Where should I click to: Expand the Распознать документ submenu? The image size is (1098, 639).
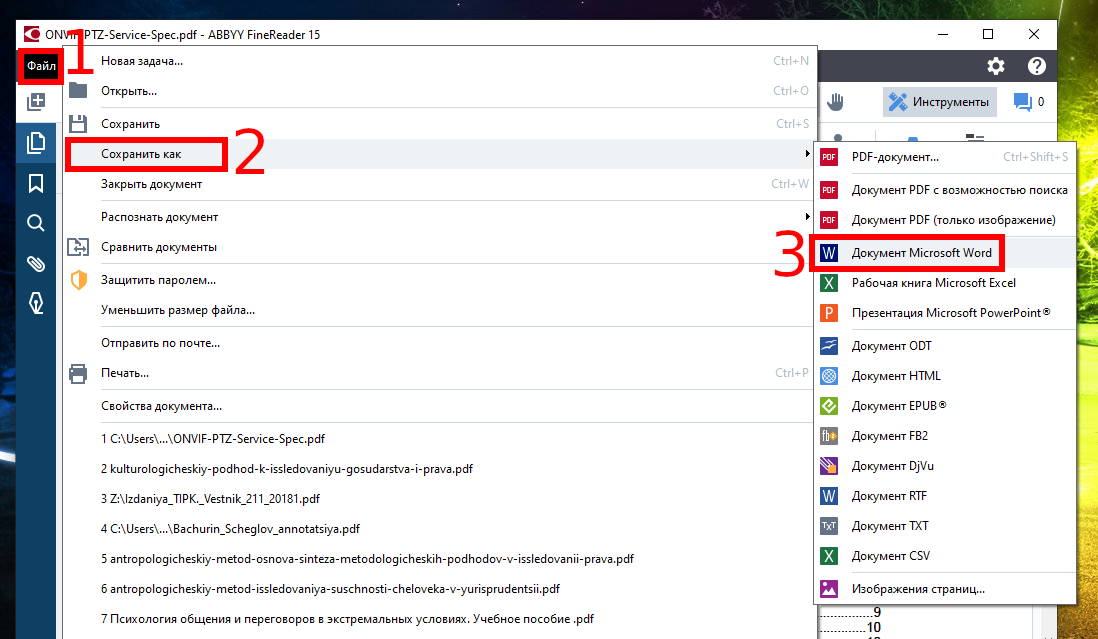click(440, 217)
